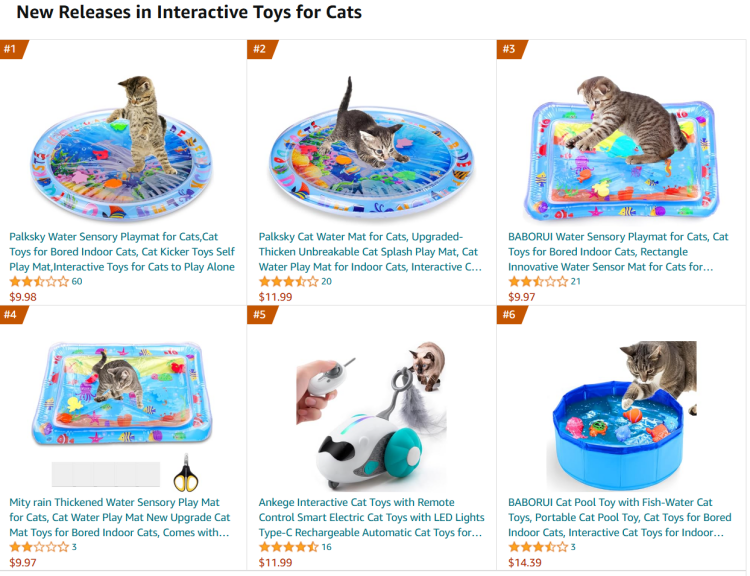Viewport: 750px width, 576px height.
Task: Open the 60 reviews count link
Action: point(77,282)
